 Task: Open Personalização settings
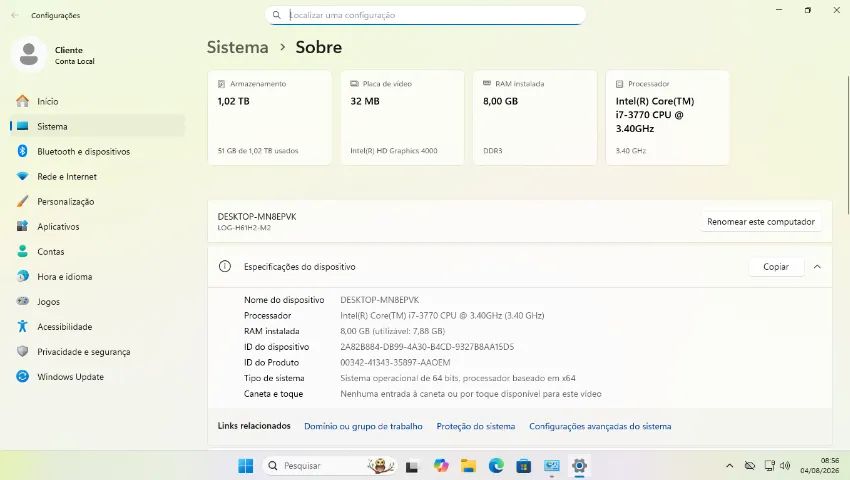(x=98, y=201)
